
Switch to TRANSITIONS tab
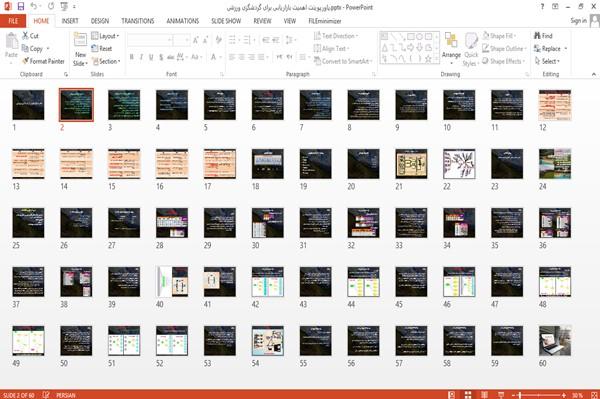(x=138, y=21)
